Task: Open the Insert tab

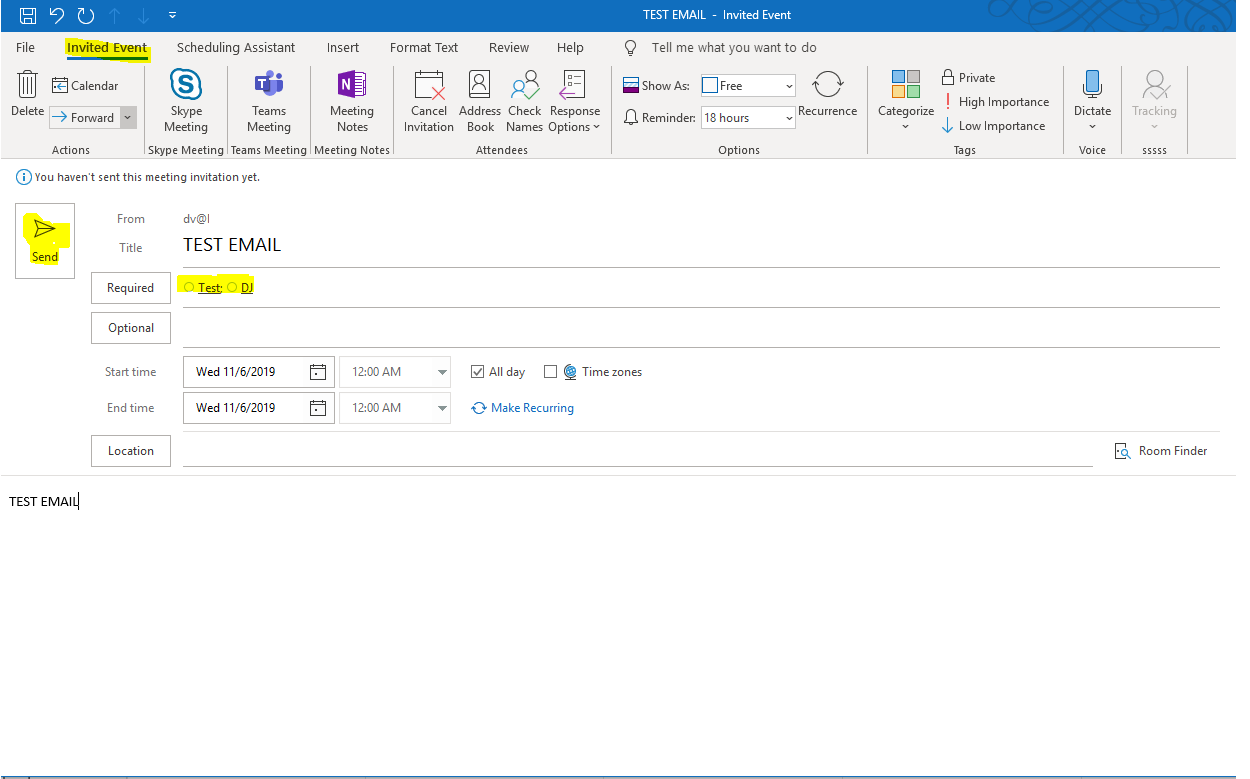Action: pyautogui.click(x=343, y=47)
